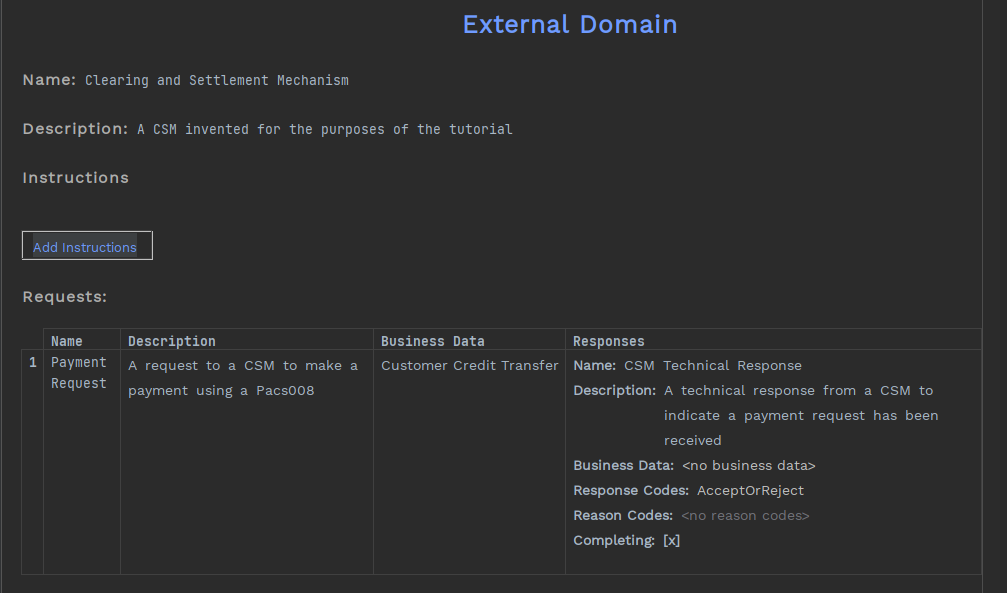Viewport: 1007px width, 593px height.
Task: Click the response description about technical response
Action: [800, 415]
